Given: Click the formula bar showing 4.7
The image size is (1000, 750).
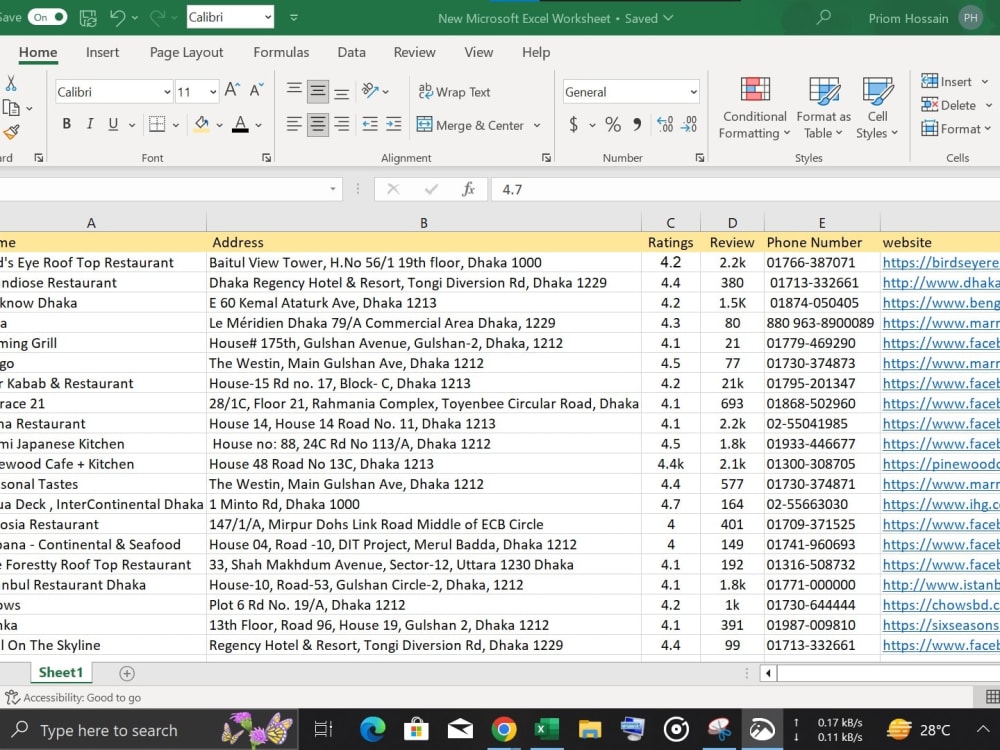Looking at the screenshot, I should click(x=745, y=189).
